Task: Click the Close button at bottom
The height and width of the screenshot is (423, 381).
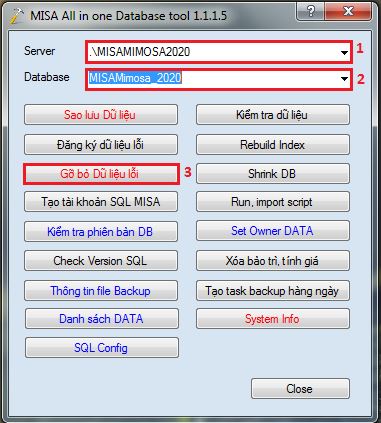Action: click(x=300, y=389)
